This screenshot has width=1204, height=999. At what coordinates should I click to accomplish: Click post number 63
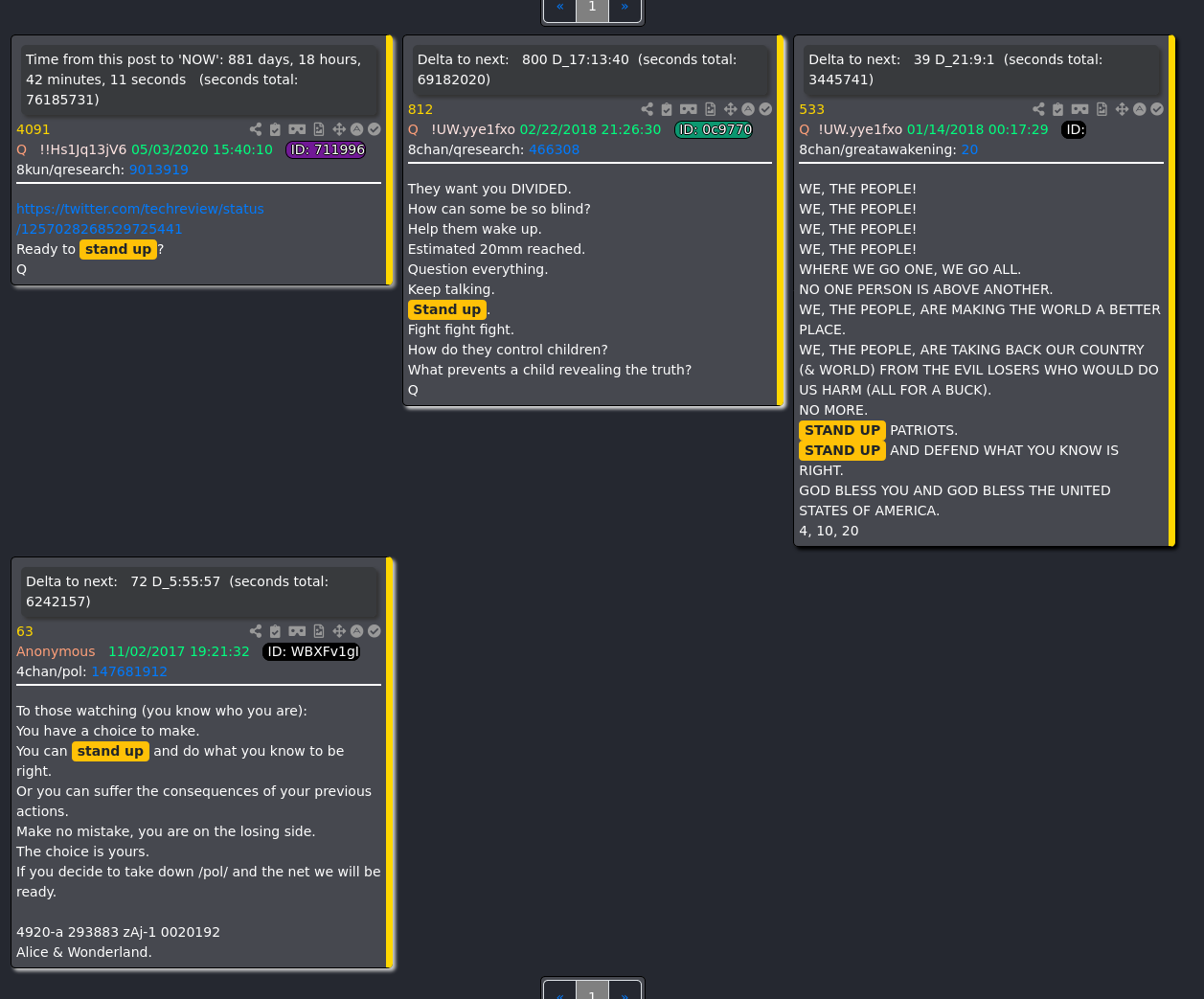tap(25, 631)
